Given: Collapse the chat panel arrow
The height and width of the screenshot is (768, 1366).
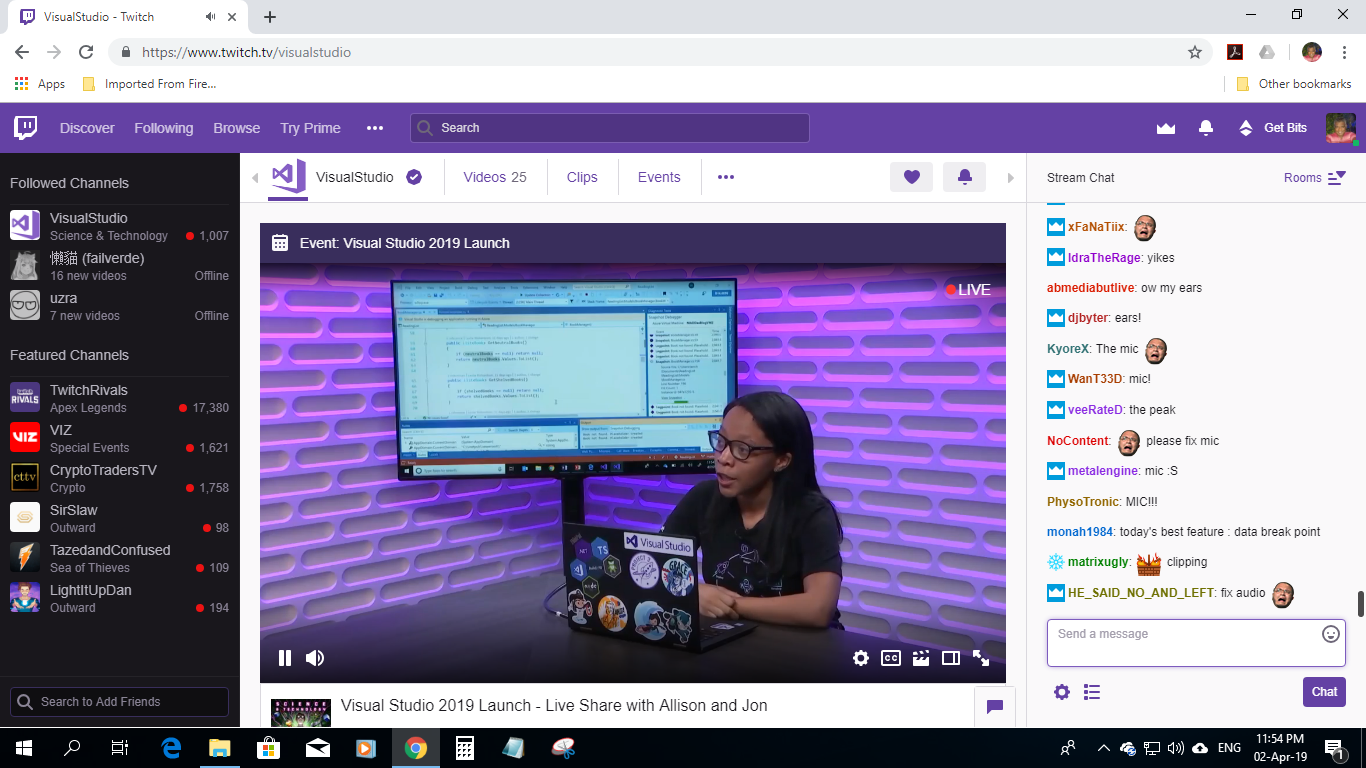Looking at the screenshot, I should pyautogui.click(x=1010, y=178).
